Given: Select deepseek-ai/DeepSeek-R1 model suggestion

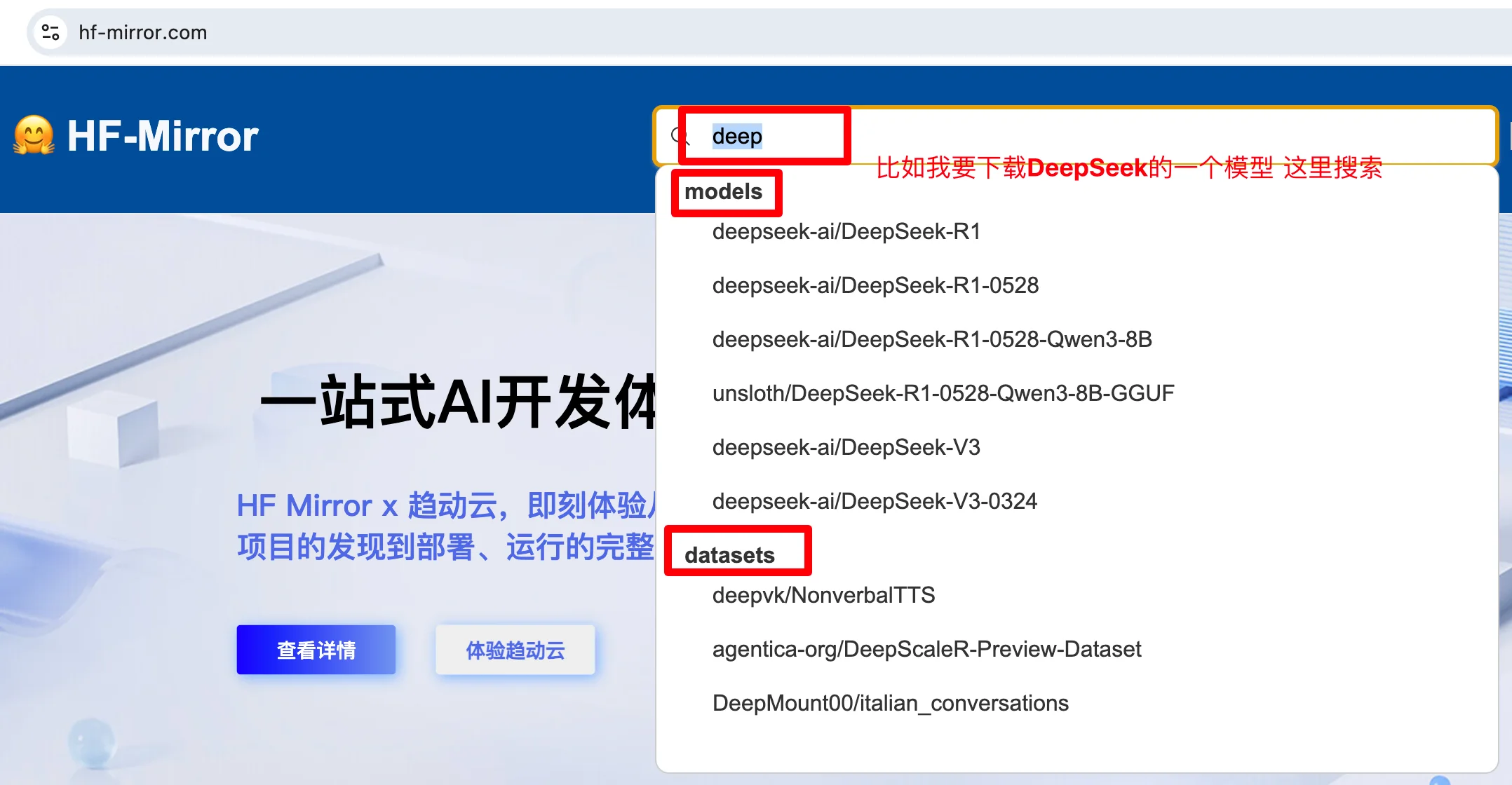Looking at the screenshot, I should 846,231.
